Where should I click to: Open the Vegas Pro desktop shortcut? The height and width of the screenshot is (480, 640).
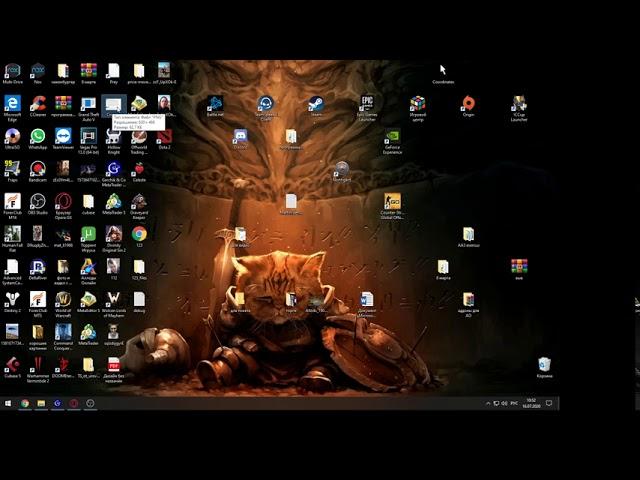tap(88, 136)
